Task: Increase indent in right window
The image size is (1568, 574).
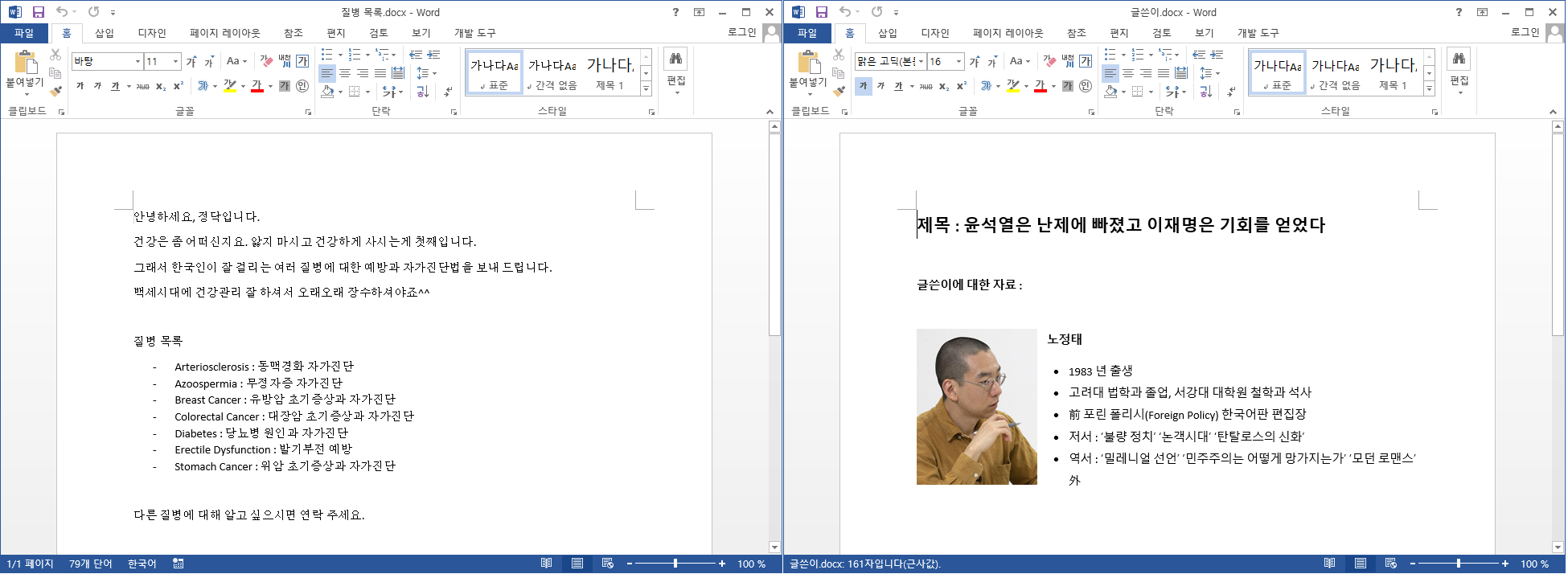Action: click(1217, 55)
